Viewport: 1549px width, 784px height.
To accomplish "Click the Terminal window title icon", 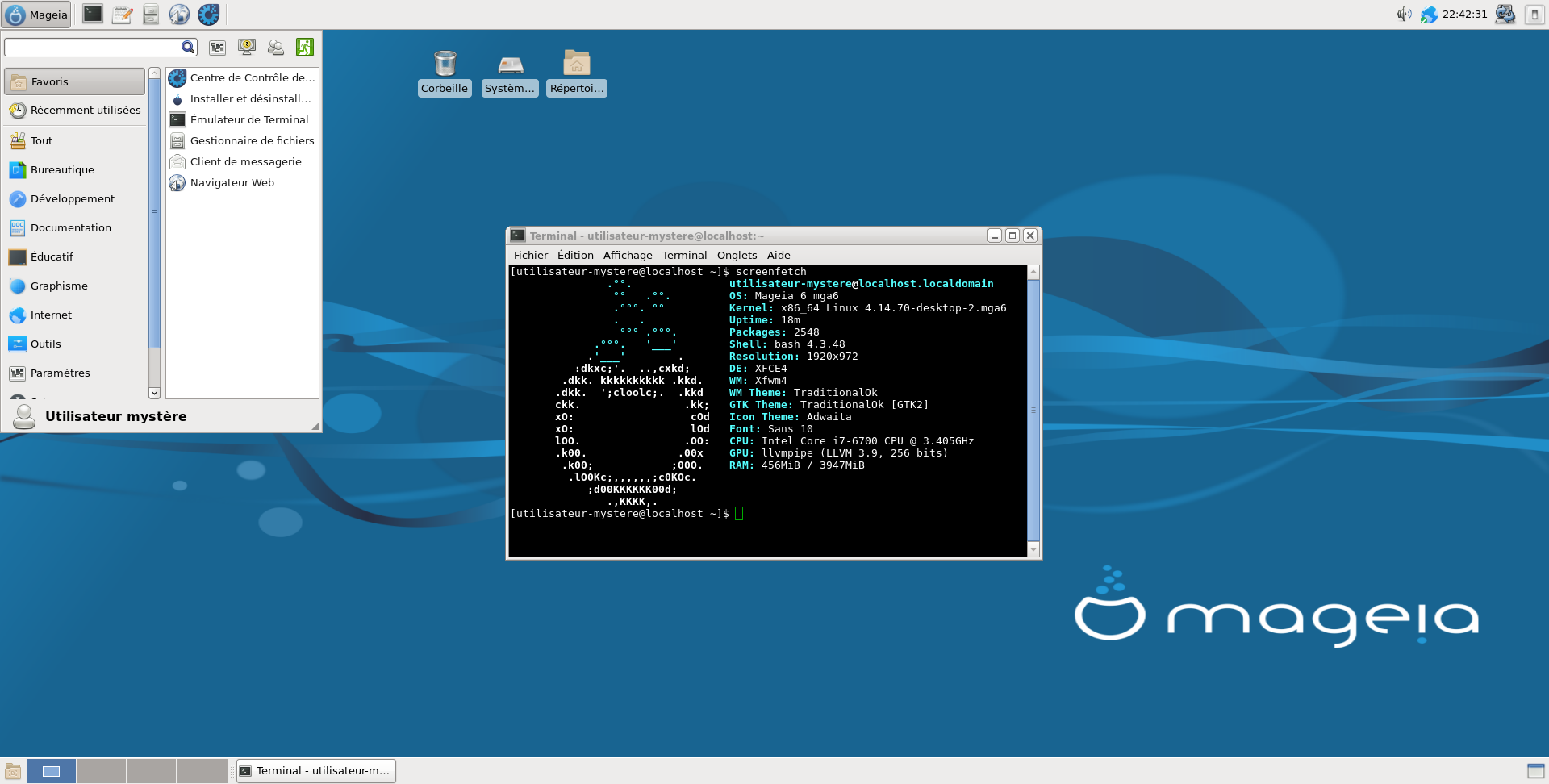I will pos(518,236).
